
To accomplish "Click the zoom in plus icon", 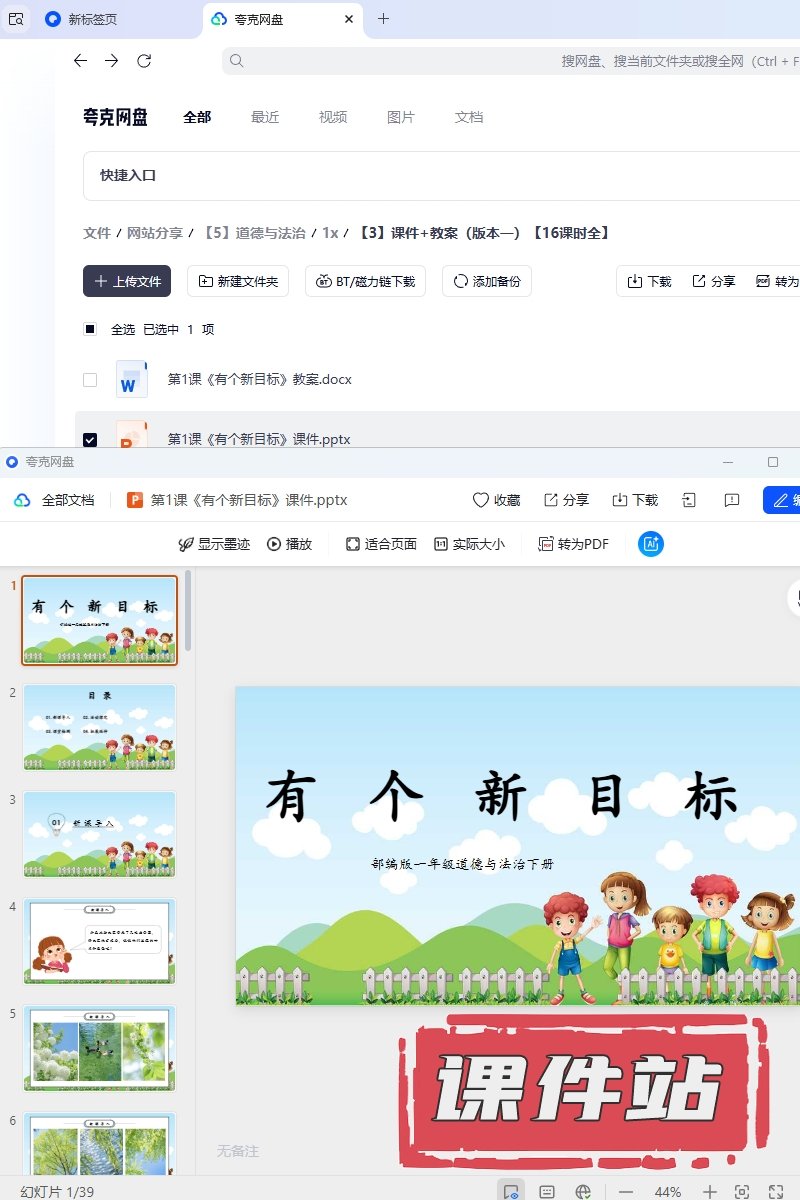I will click(709, 1191).
